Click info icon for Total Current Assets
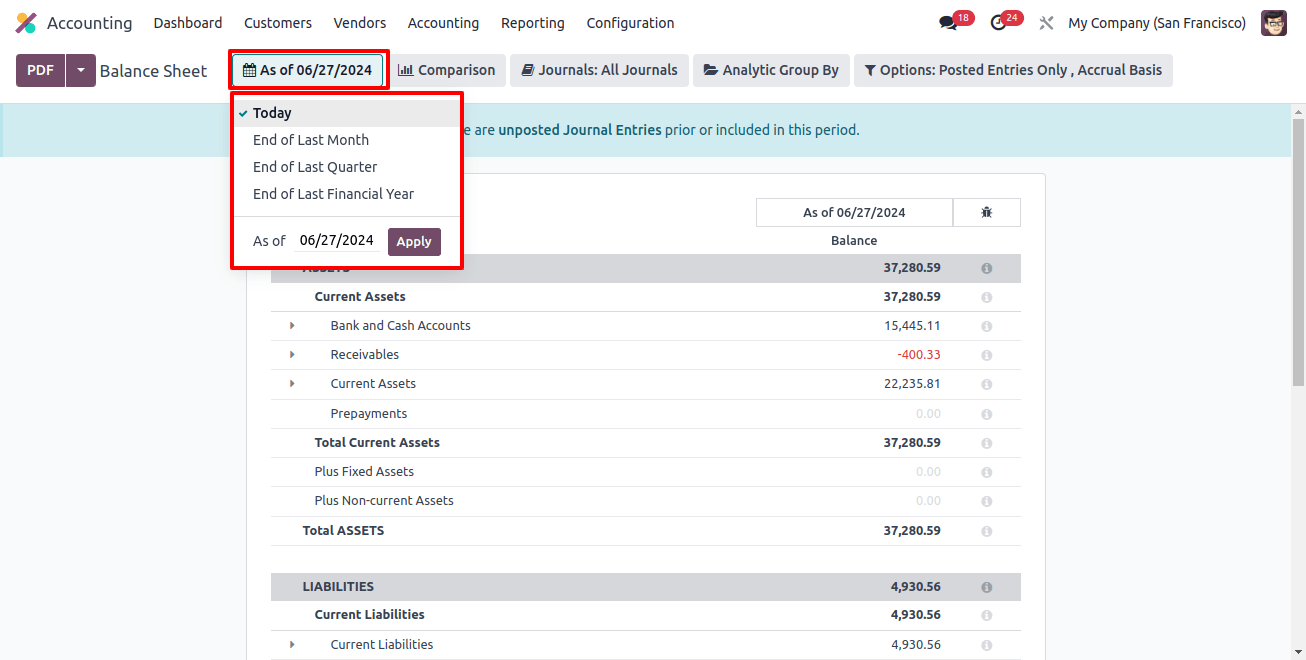Image resolution: width=1306 pixels, height=660 pixels. point(987,444)
